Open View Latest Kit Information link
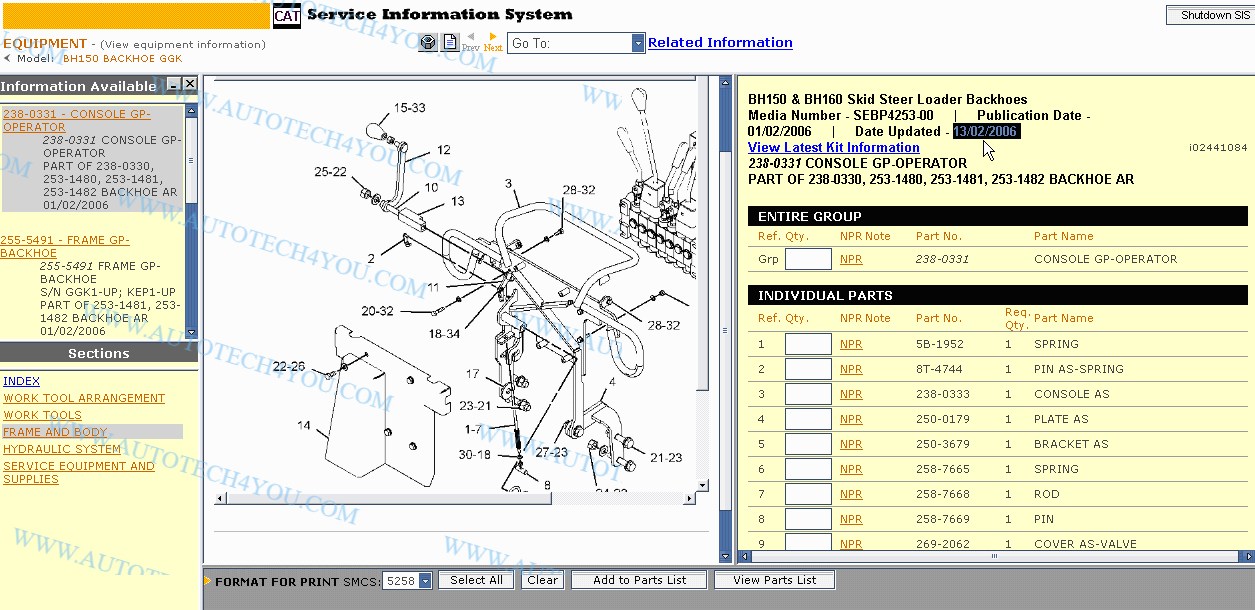Viewport: 1255px width, 610px height. click(833, 147)
